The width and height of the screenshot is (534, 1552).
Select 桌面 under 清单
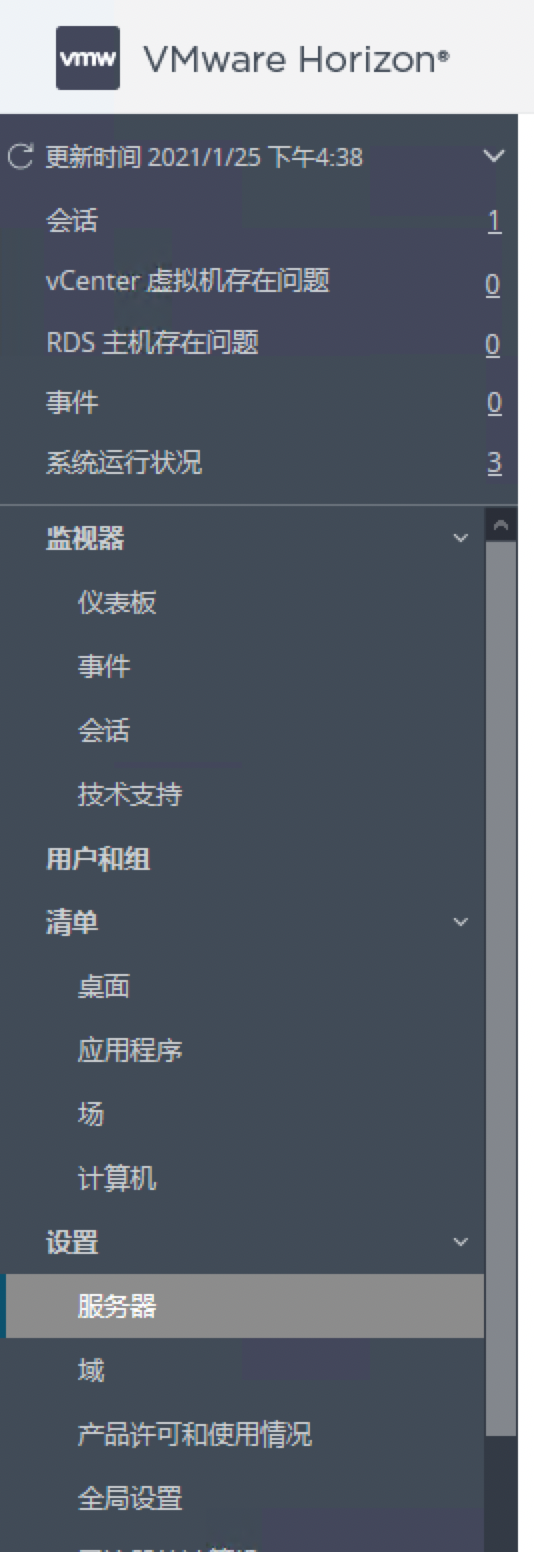[x=104, y=987]
